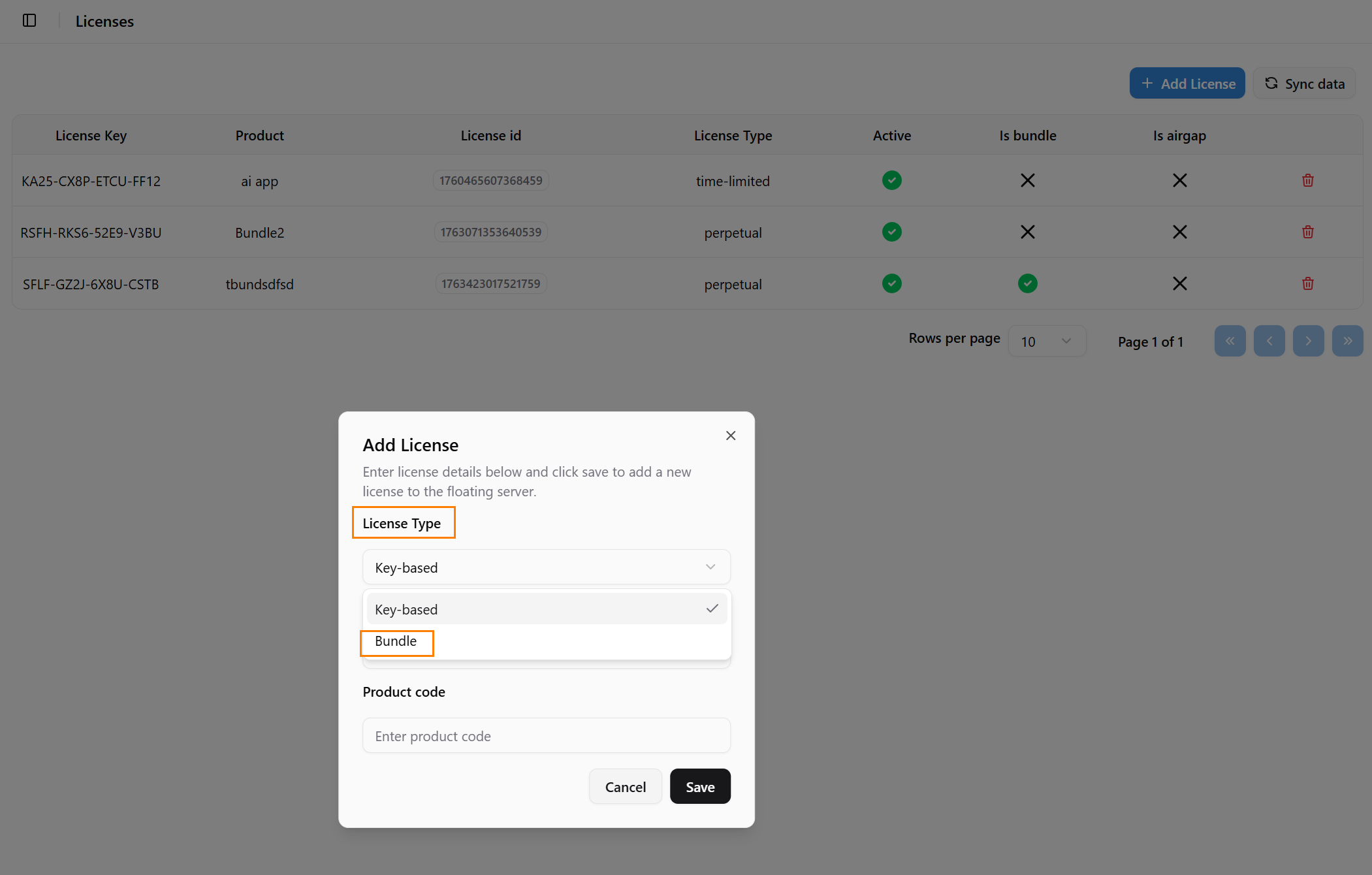The image size is (1372, 875).
Task: Delete the KA25-CX8P-ETCU-FF12 license
Action: (x=1307, y=181)
